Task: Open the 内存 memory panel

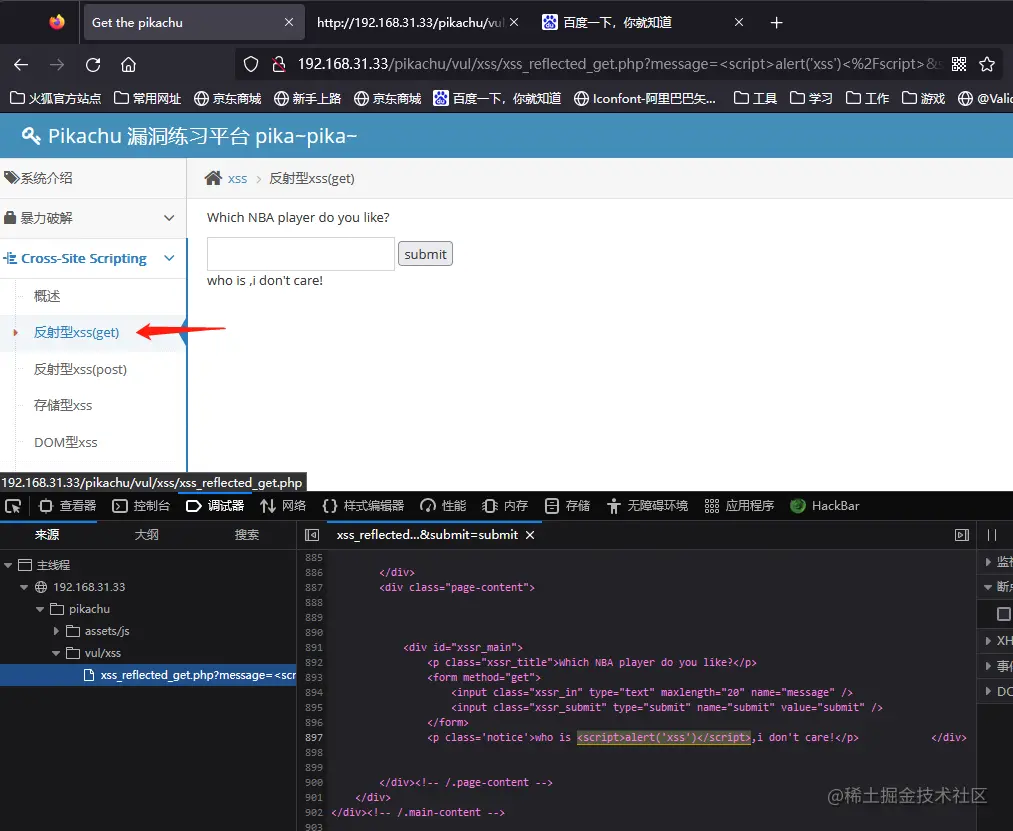Action: [x=505, y=506]
